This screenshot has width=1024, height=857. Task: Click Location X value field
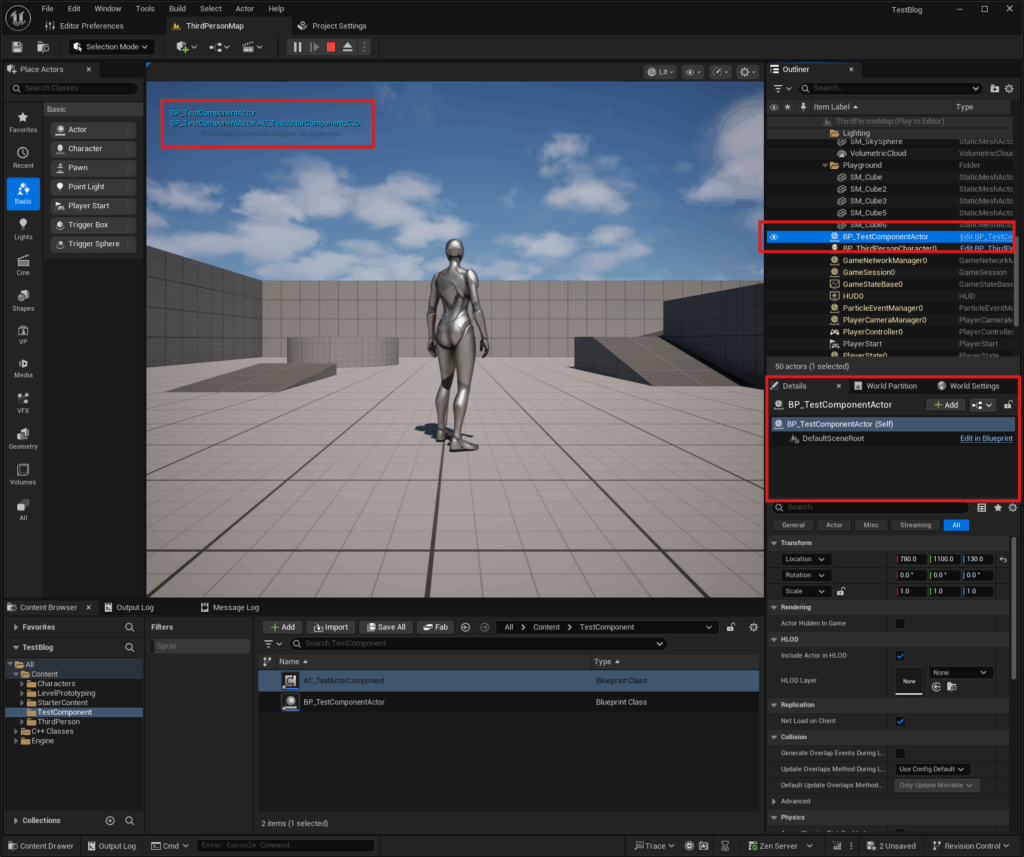coord(910,559)
